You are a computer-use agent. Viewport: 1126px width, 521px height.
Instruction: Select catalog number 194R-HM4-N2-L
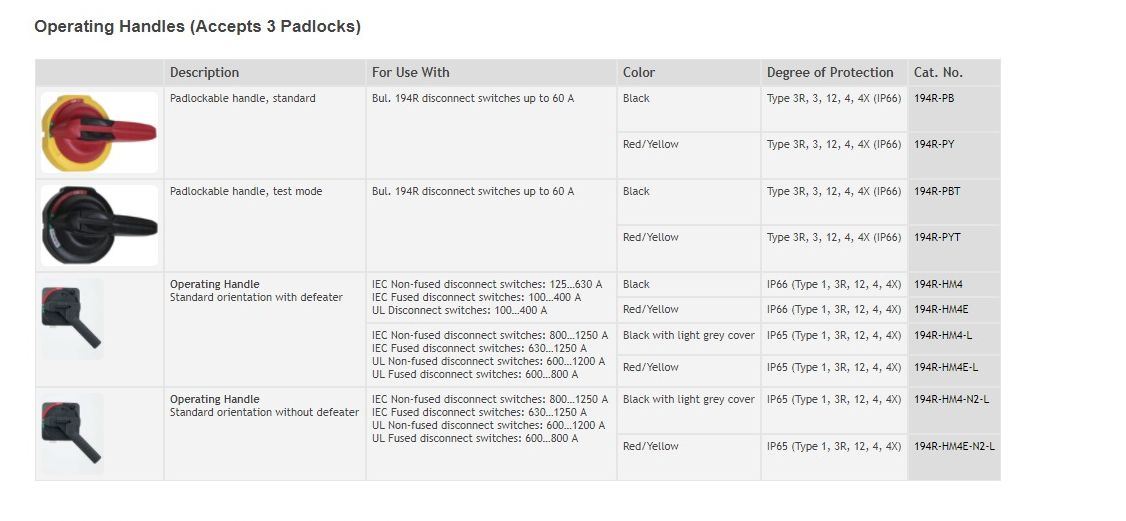coord(951,400)
